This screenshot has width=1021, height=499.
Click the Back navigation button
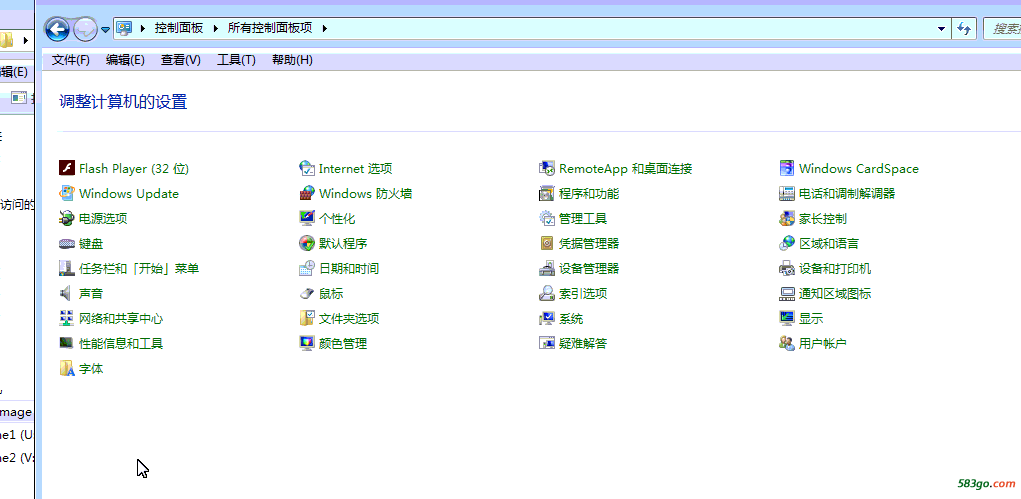[x=57, y=29]
